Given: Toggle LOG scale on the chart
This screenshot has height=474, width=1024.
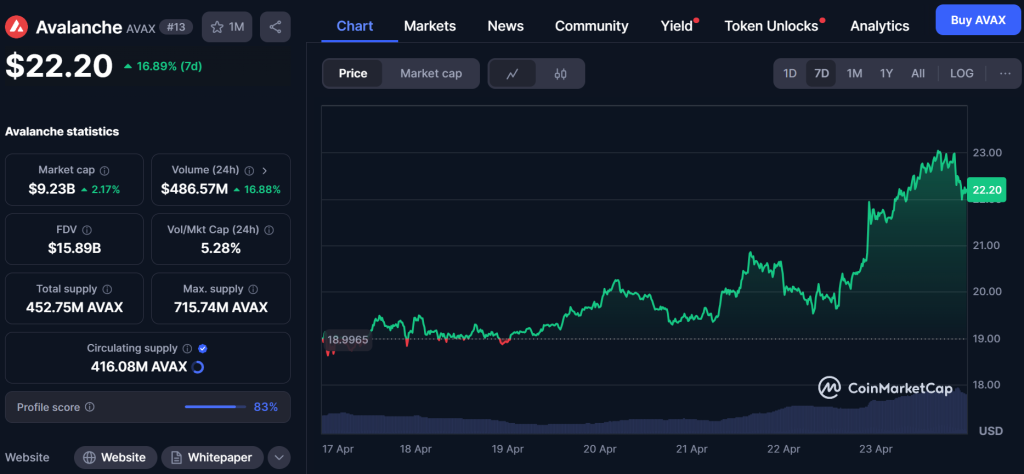Looking at the screenshot, I should 961,73.
